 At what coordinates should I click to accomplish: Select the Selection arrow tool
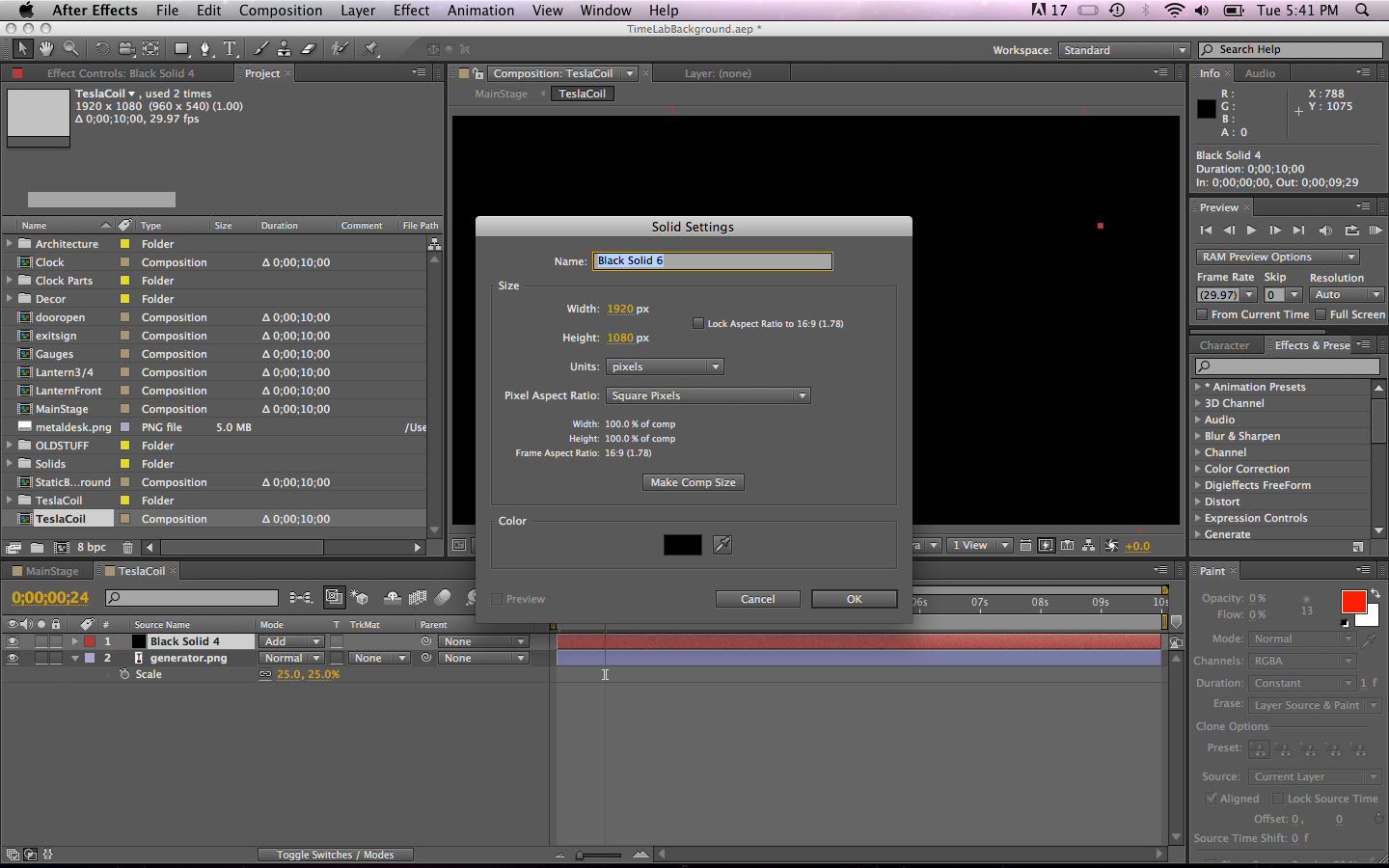coord(22,48)
